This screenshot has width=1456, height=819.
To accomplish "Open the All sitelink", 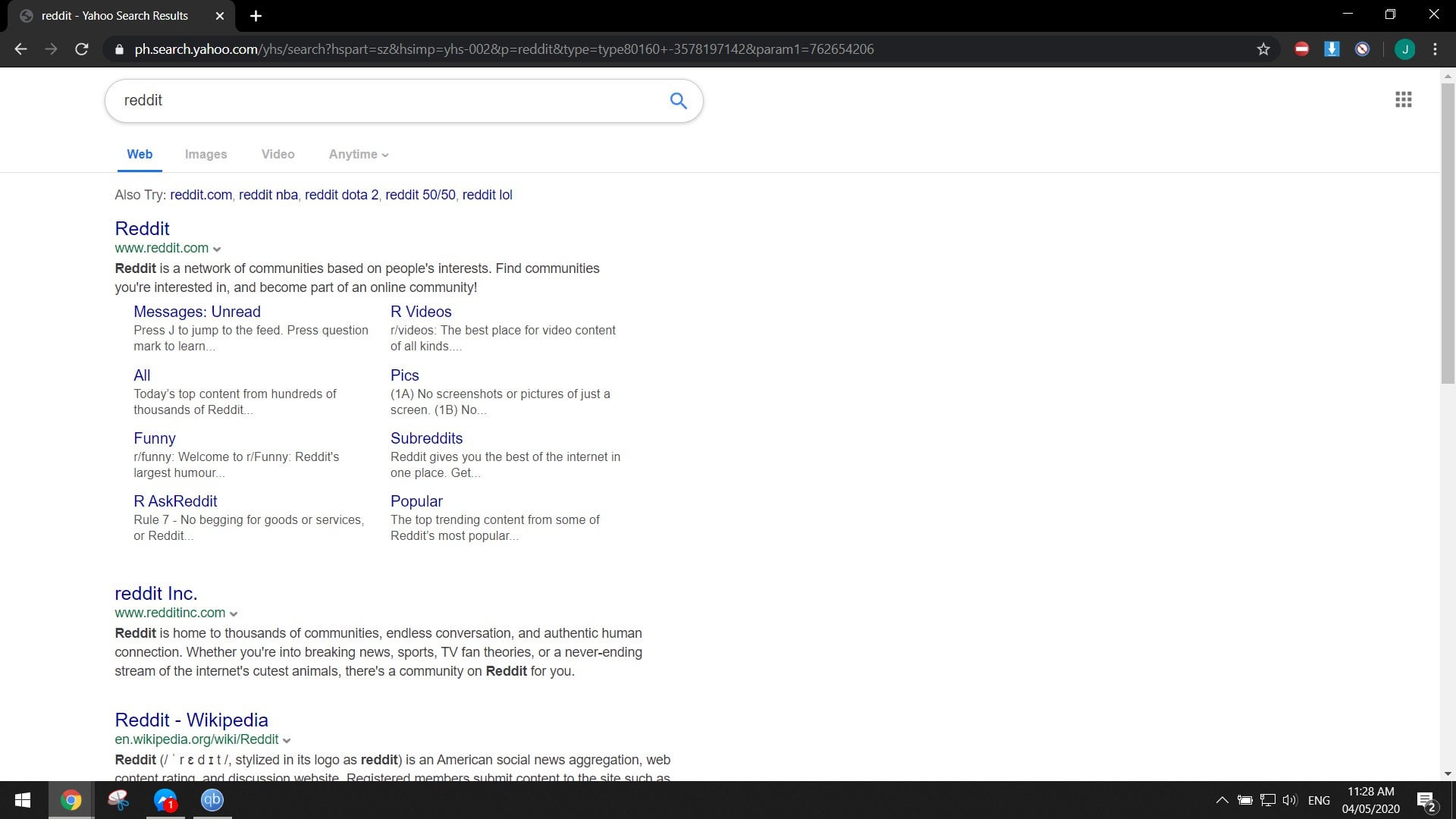I will point(142,375).
